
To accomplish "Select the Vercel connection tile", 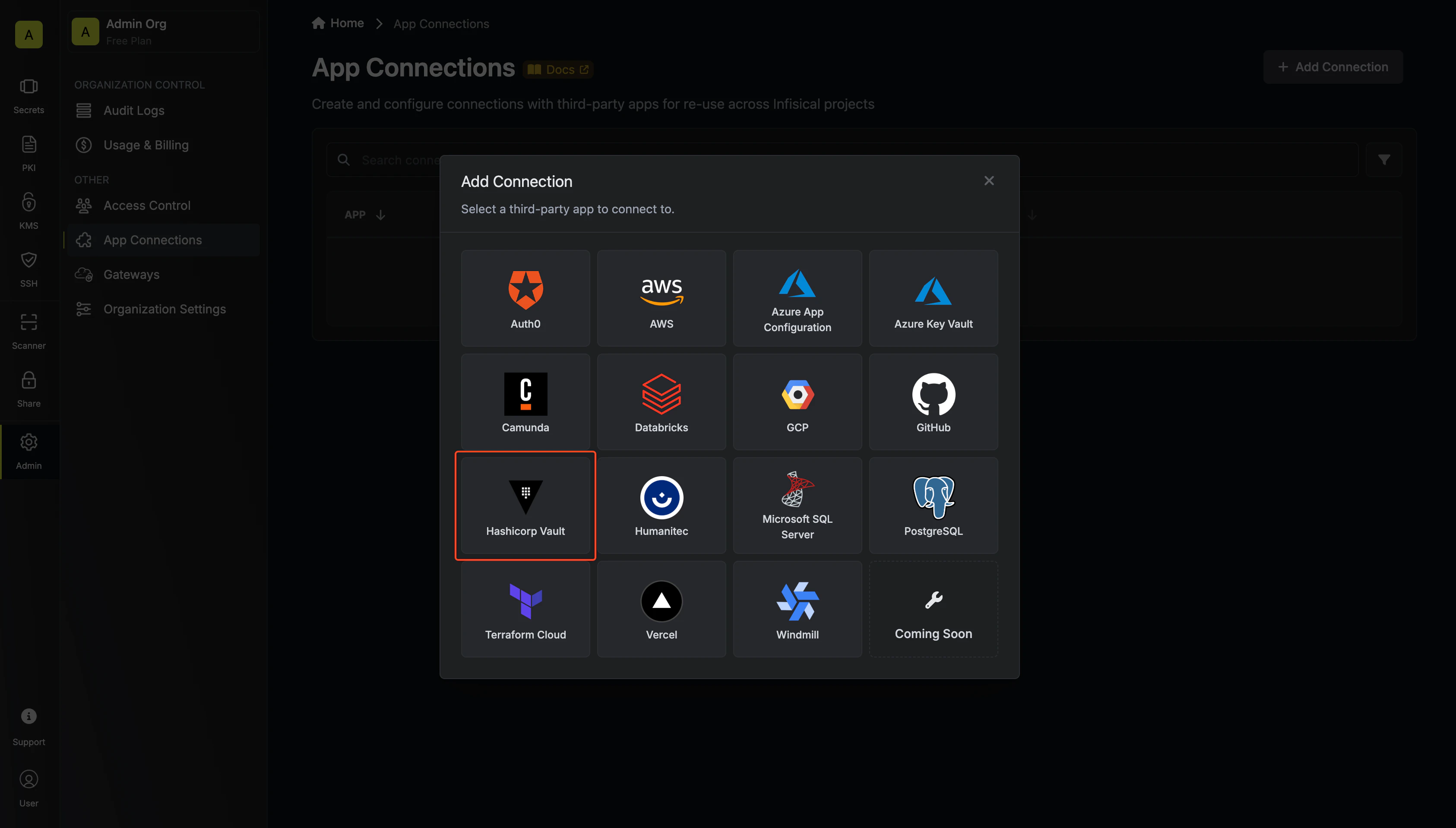I will coord(661,609).
